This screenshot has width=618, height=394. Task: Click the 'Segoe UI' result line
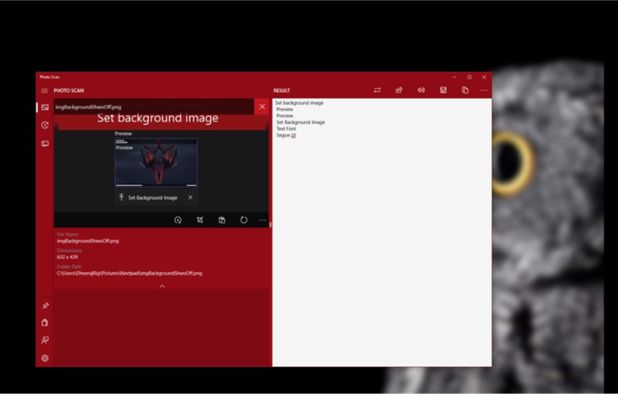286,135
